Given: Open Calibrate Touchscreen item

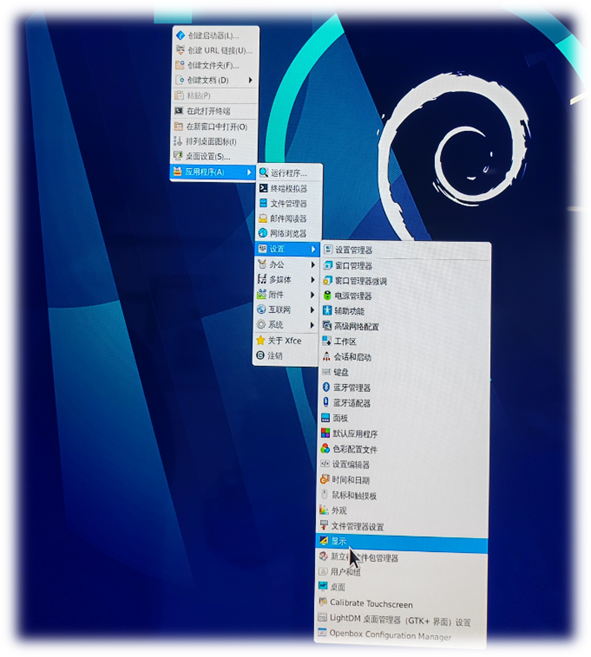Looking at the screenshot, I should [401, 603].
